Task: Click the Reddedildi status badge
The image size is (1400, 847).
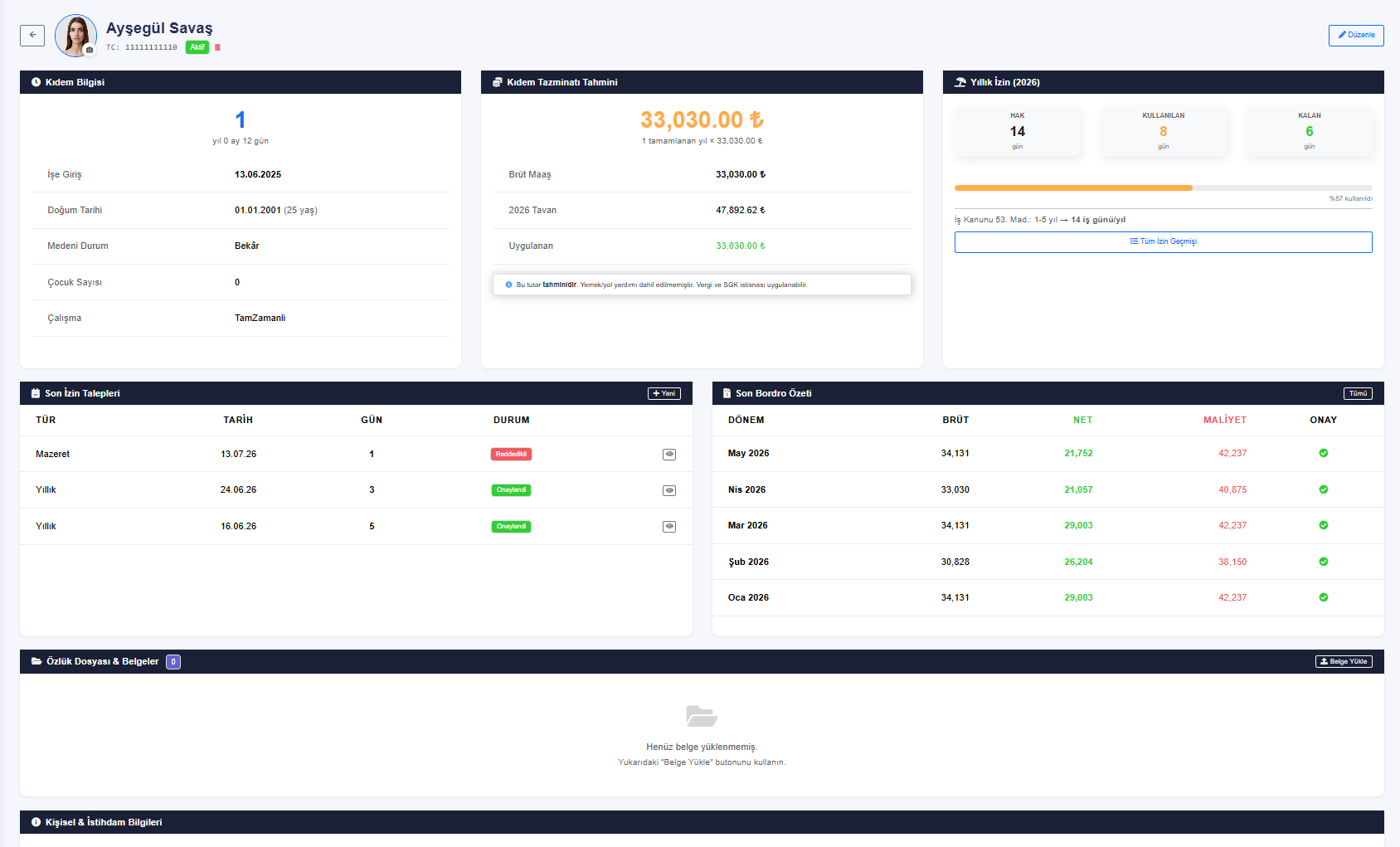Action: 511,455
